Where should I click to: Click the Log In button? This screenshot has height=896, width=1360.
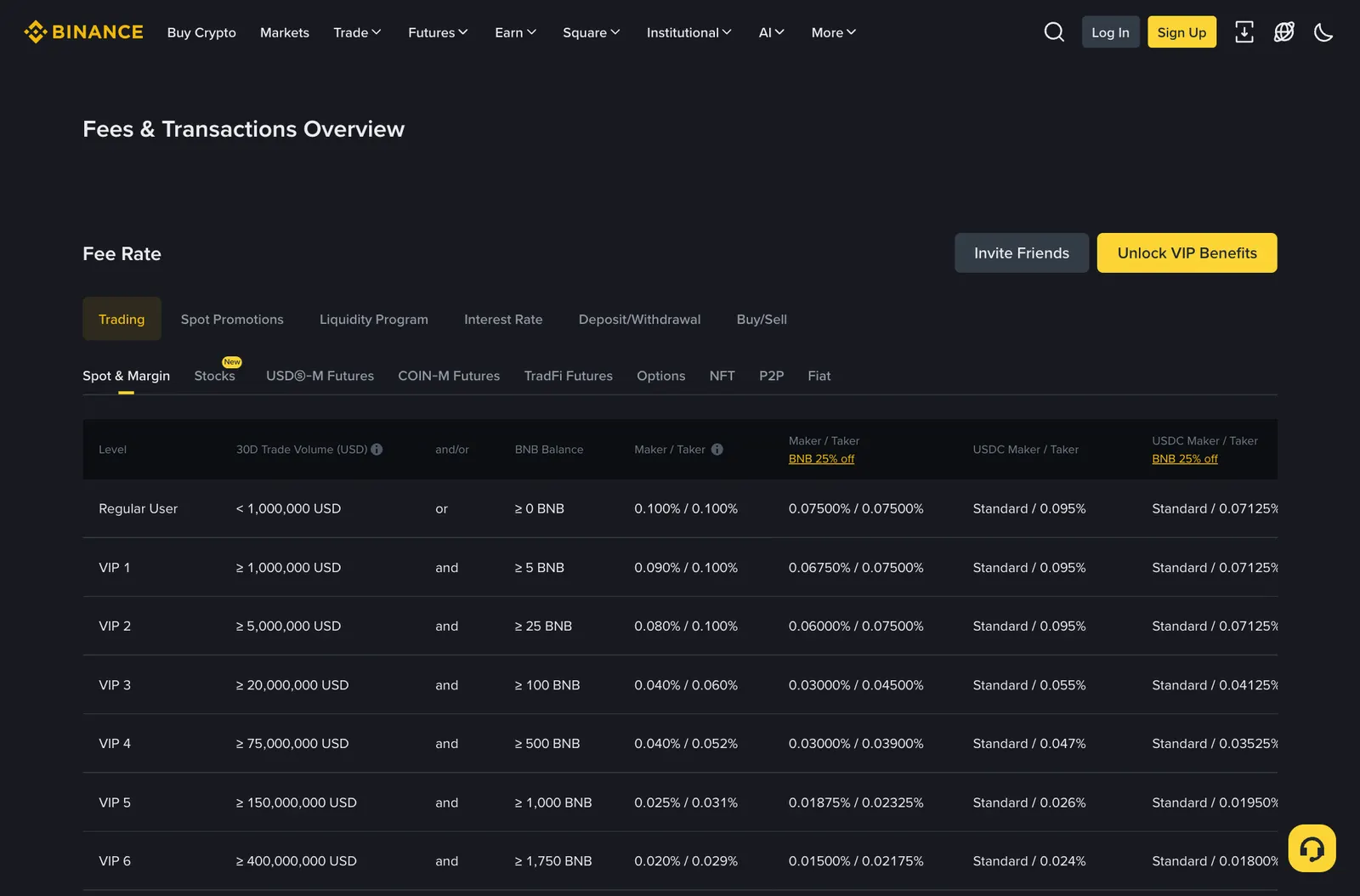click(x=1110, y=32)
